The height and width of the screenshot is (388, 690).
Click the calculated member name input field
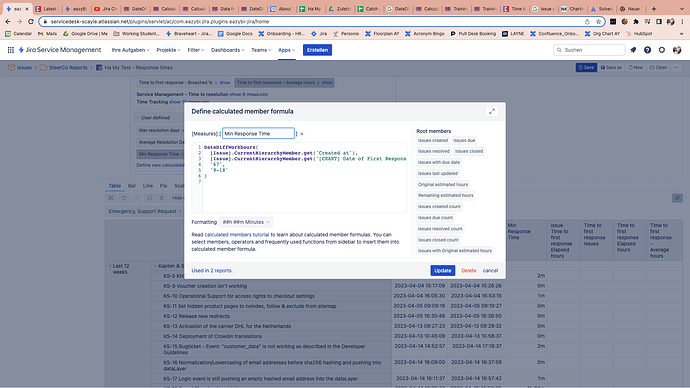258,133
